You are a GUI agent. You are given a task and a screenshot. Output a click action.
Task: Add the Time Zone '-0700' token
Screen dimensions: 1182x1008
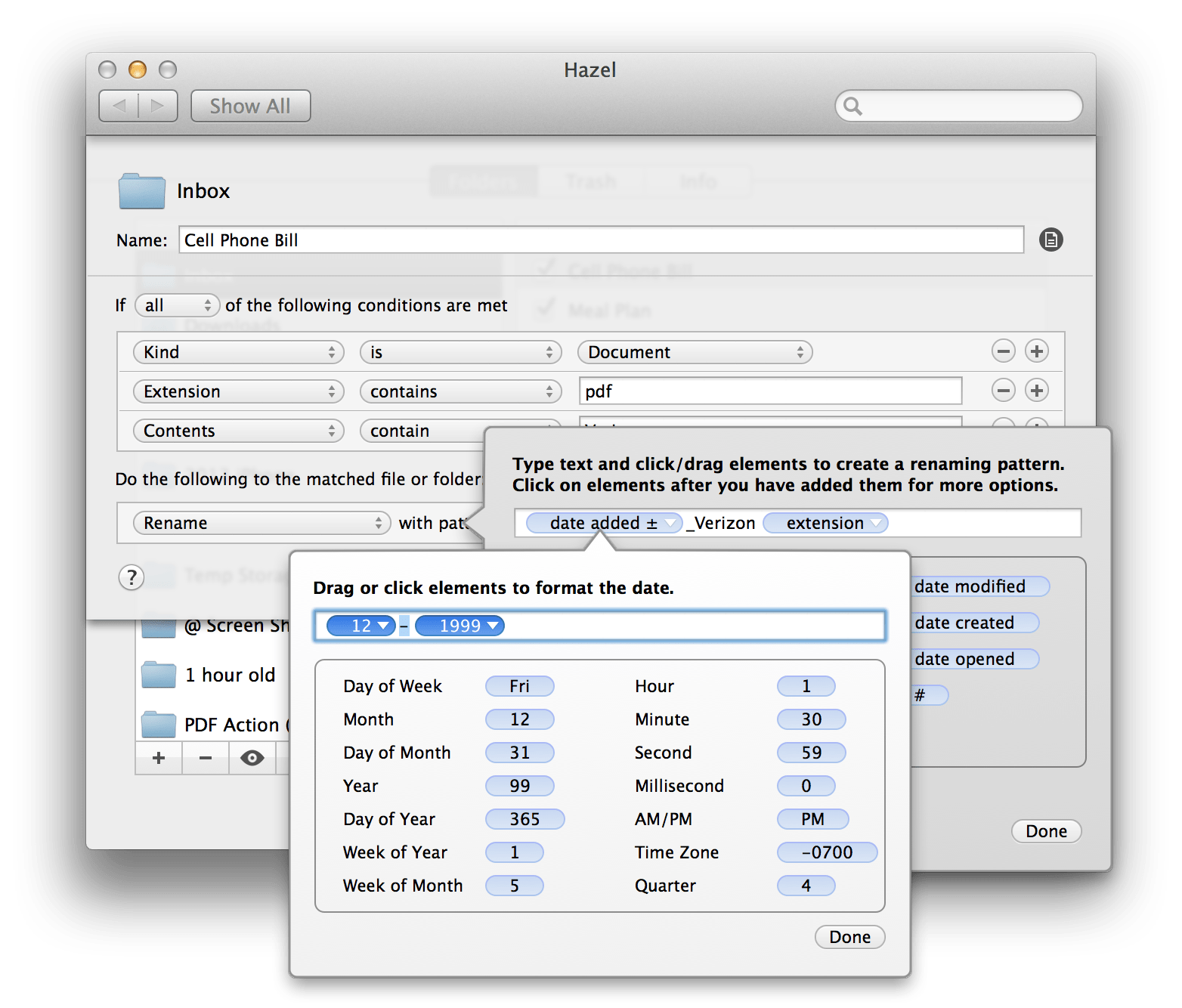click(827, 852)
